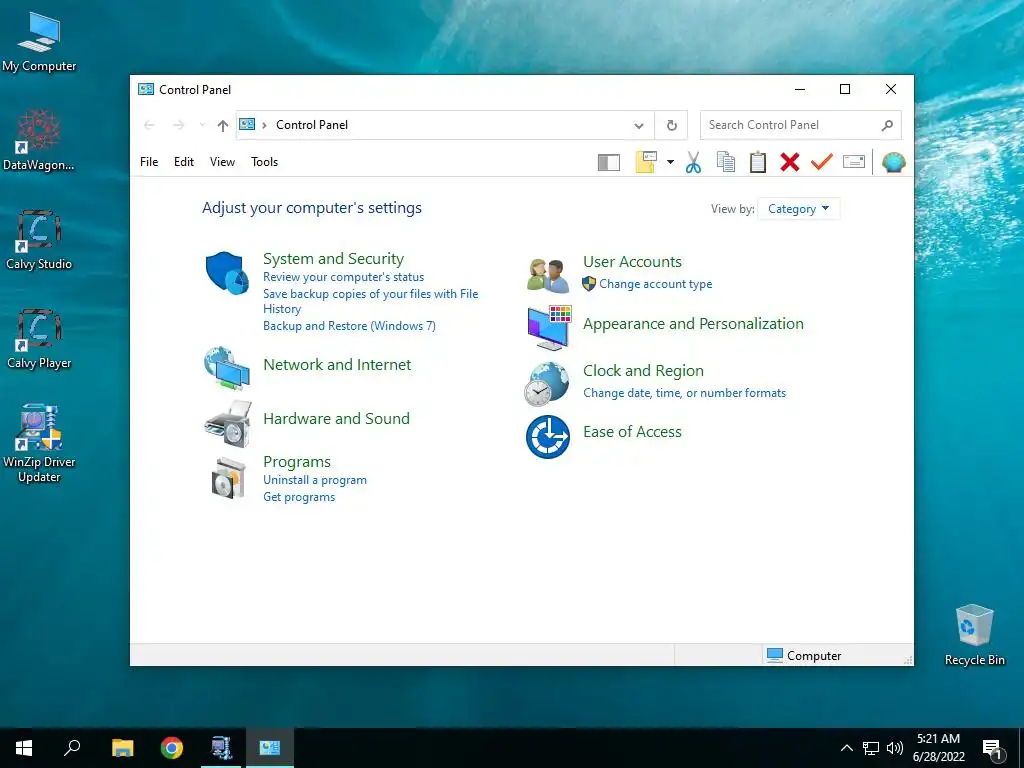
Task: Click the search magnifier icon
Action: point(887,125)
